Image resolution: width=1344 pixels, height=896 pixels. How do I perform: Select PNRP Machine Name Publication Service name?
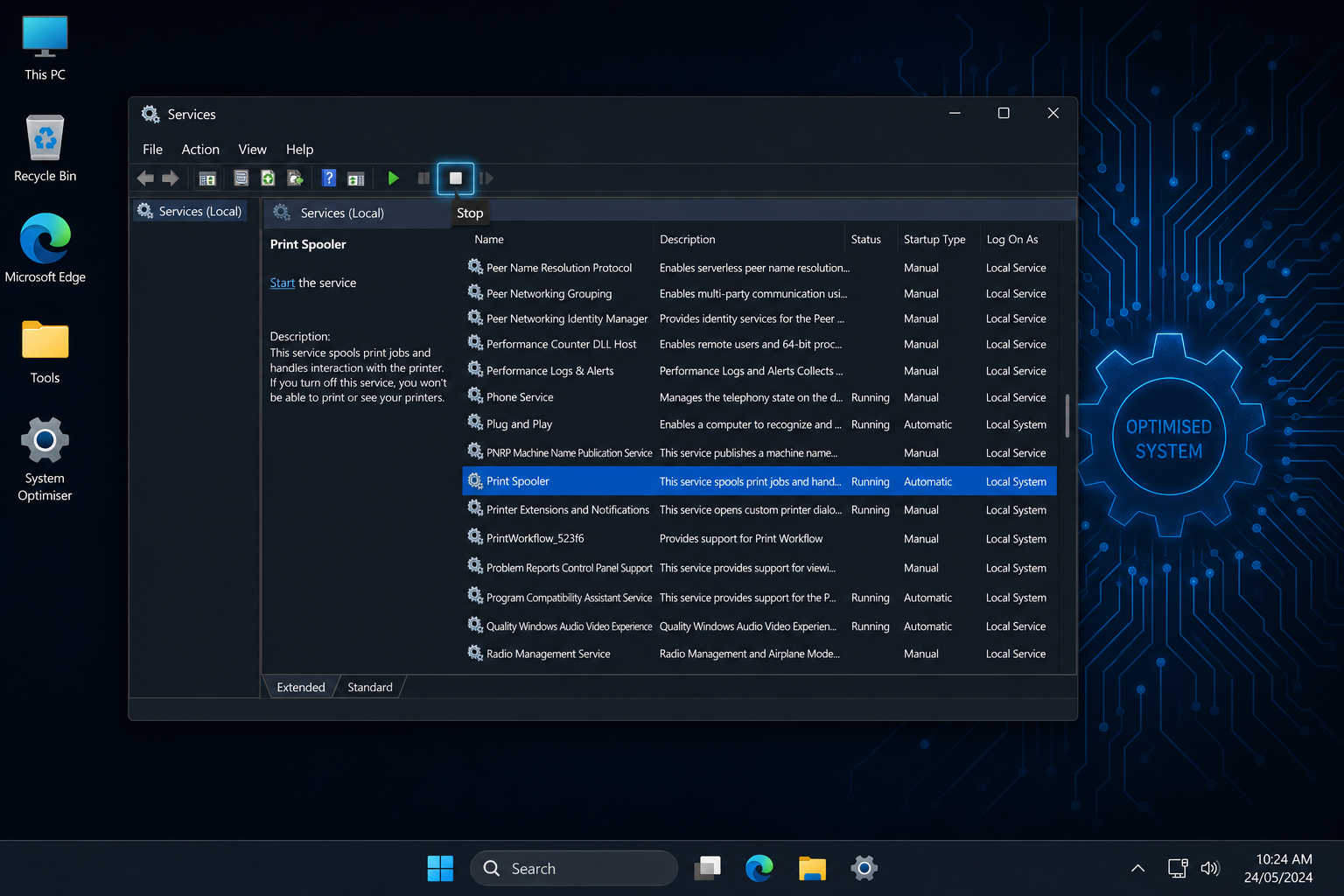(569, 453)
